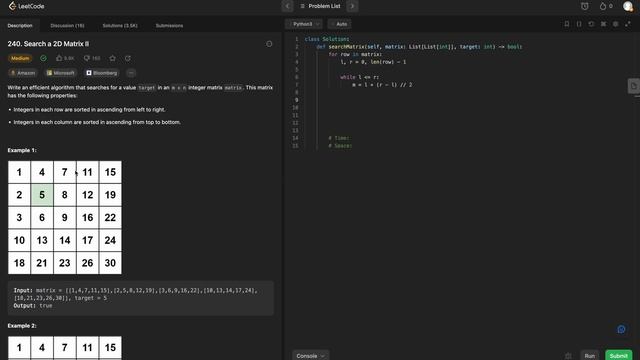The width and height of the screenshot is (640, 360).
Task: Click the debugger icon beside Run
Action: coord(568,356)
